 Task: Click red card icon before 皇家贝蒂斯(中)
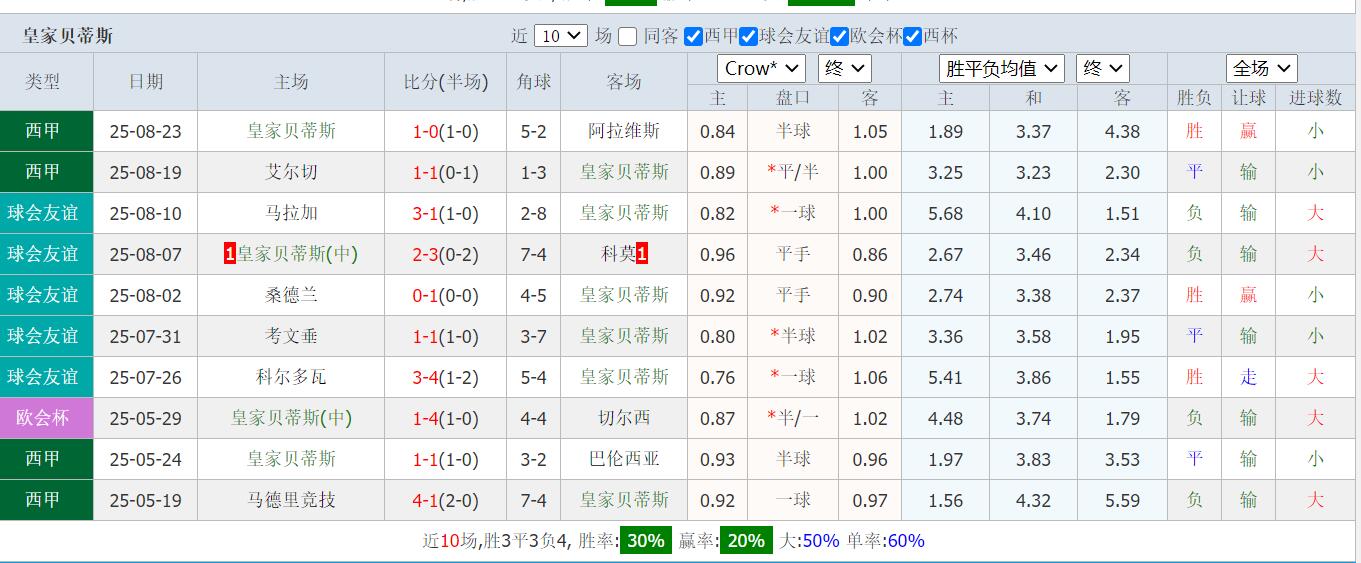tap(230, 254)
